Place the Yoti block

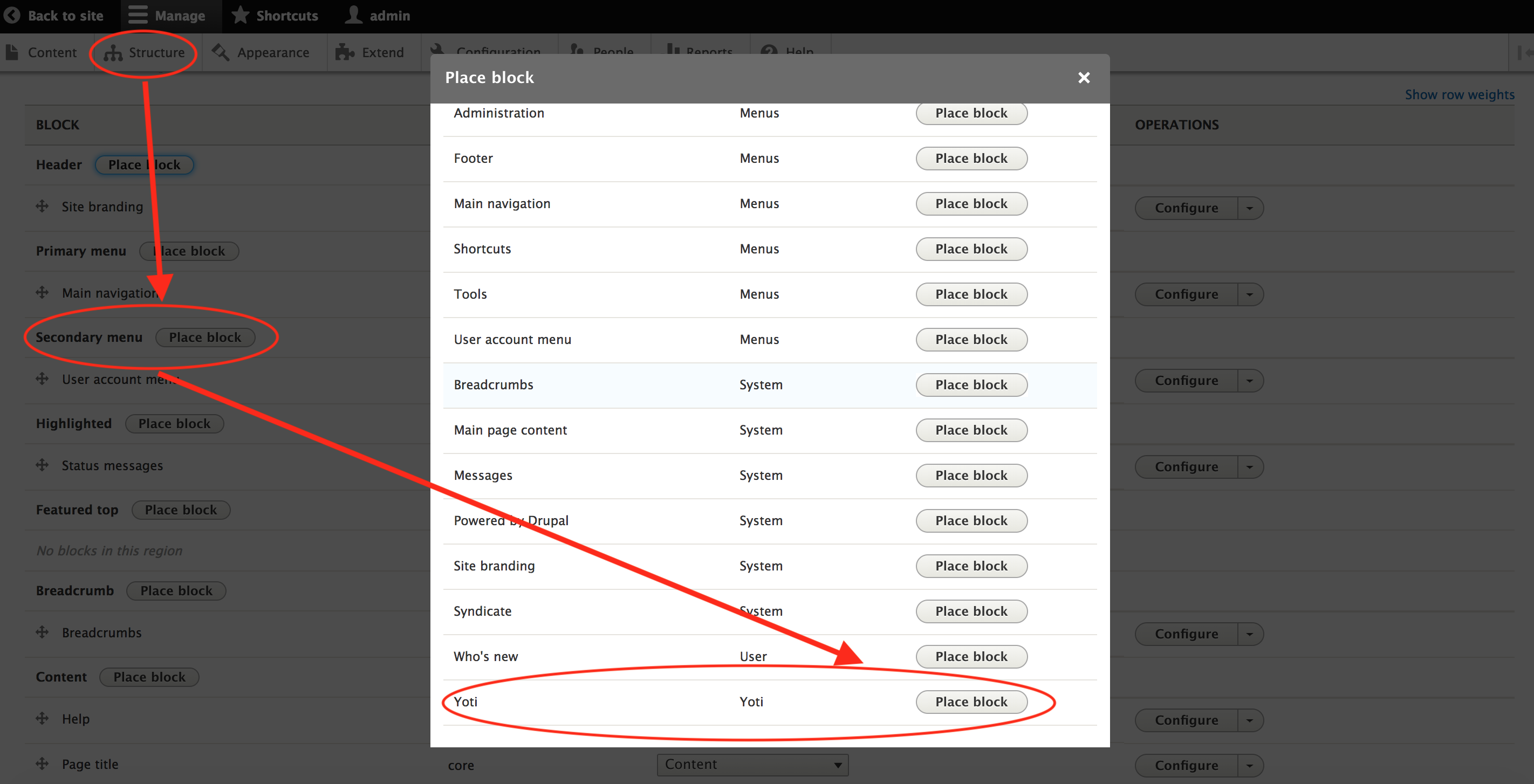pyautogui.click(x=971, y=702)
